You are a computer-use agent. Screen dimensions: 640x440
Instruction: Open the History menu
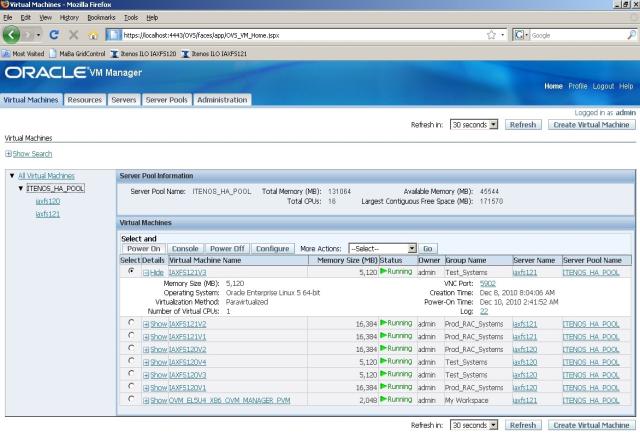(69, 18)
